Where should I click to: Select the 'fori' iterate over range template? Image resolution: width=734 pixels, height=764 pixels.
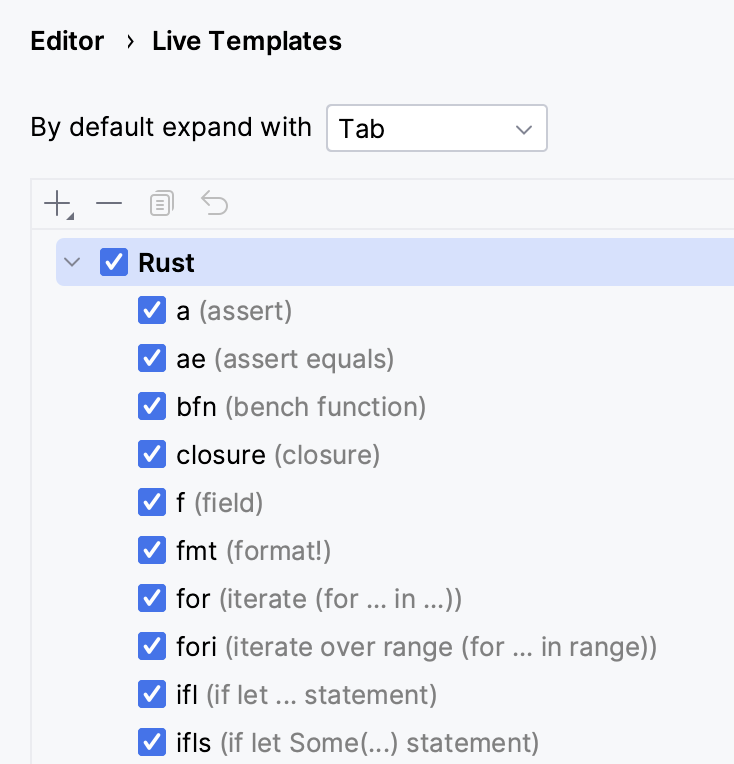(416, 647)
